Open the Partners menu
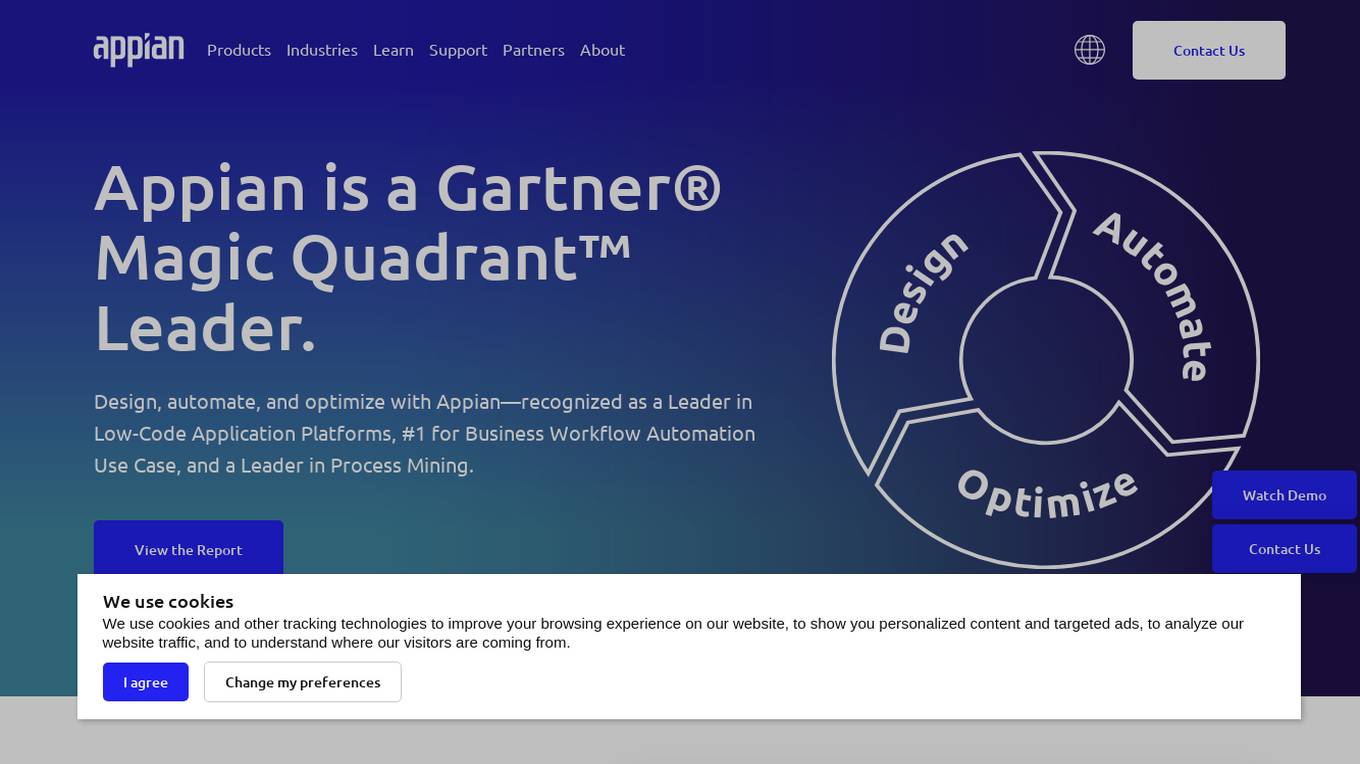Screen dimensions: 1360x764 click(533, 50)
